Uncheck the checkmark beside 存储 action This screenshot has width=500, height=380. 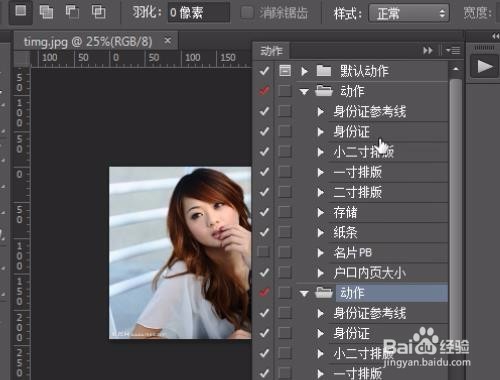click(264, 212)
